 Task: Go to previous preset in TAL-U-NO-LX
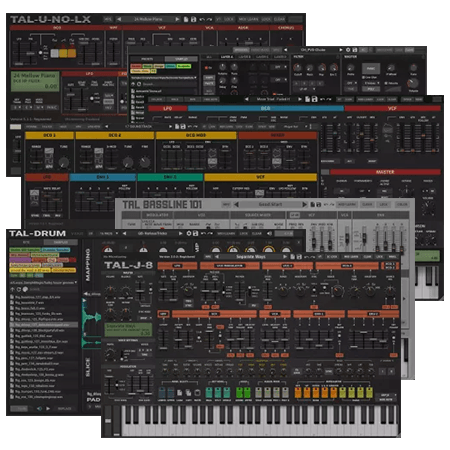click(119, 19)
